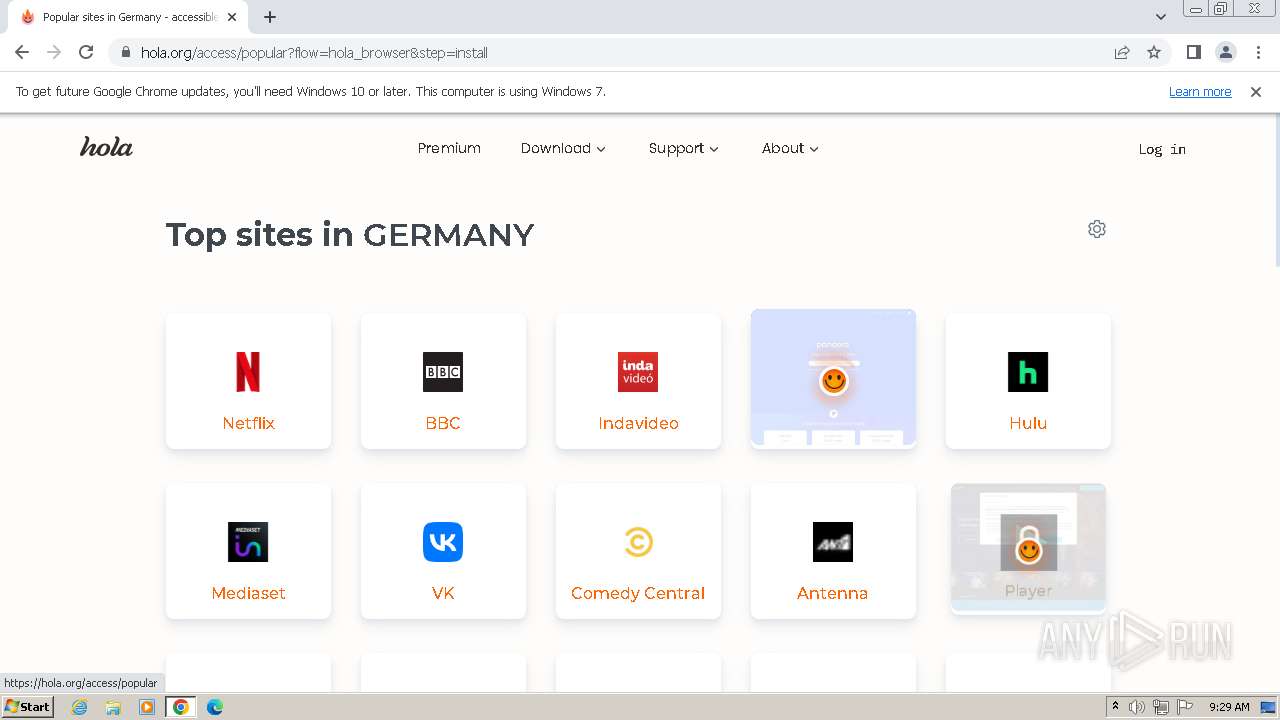1280x720 pixels.
Task: Open a new browser tab
Action: coord(270,17)
